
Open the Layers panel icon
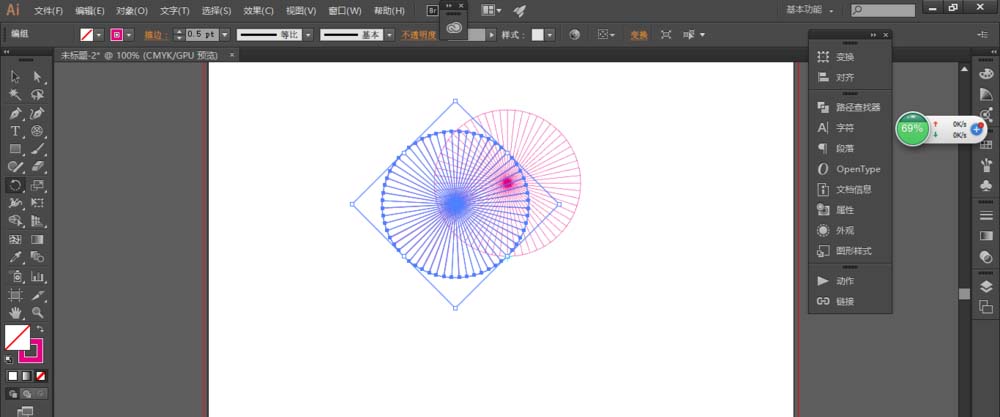(985, 286)
